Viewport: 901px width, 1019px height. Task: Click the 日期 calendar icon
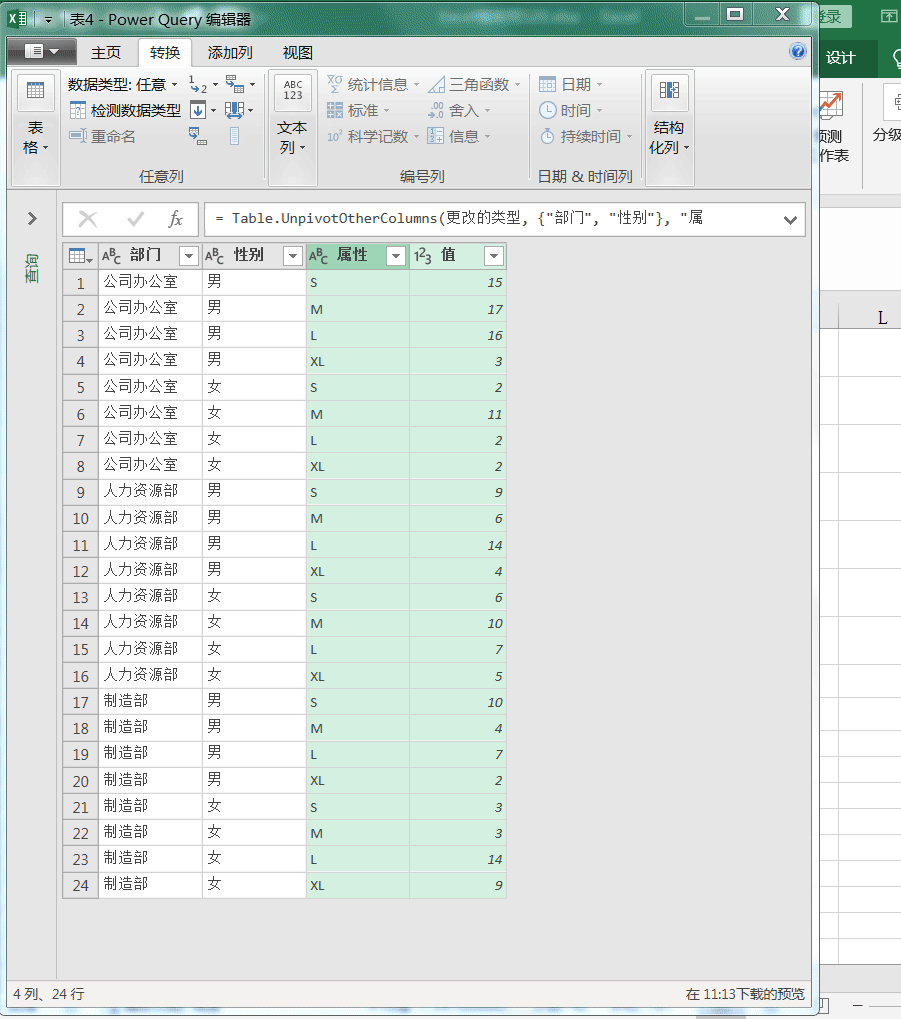tap(547, 84)
